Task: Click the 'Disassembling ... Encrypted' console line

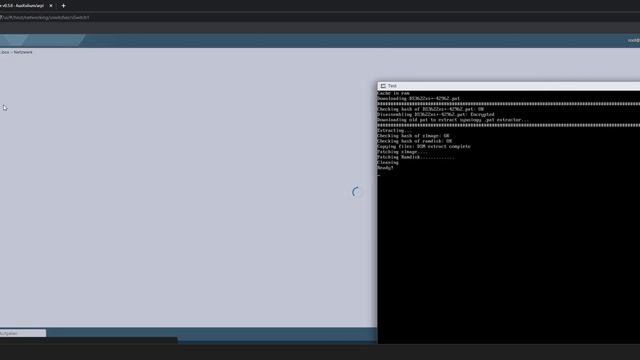Action: click(436, 115)
